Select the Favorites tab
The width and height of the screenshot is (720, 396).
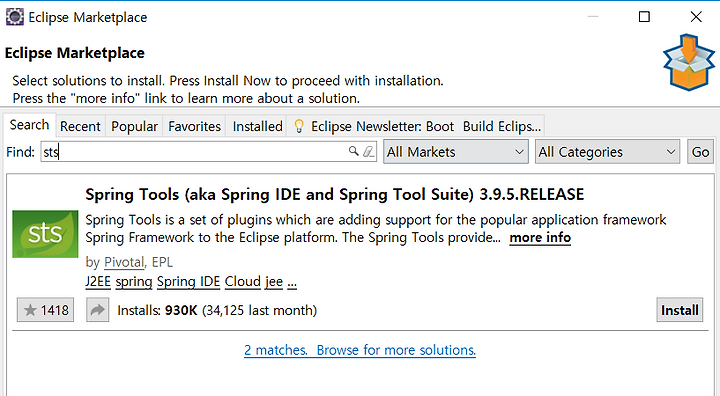click(195, 126)
